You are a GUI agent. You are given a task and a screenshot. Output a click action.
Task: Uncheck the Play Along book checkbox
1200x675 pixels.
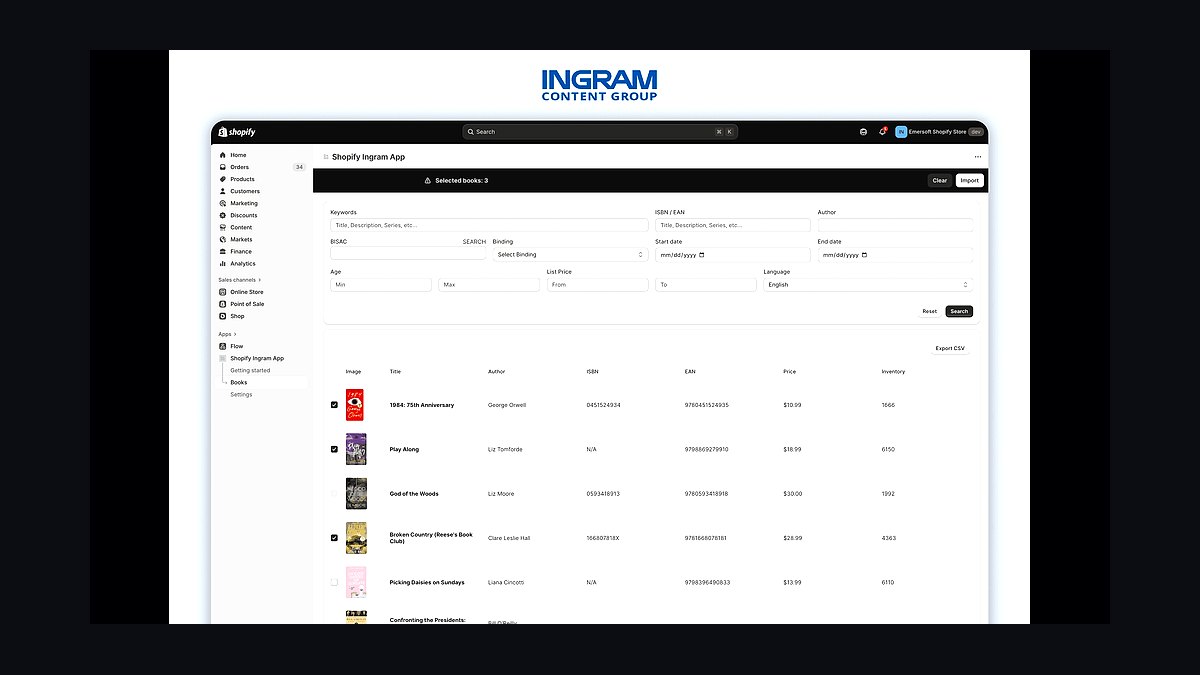click(x=334, y=449)
